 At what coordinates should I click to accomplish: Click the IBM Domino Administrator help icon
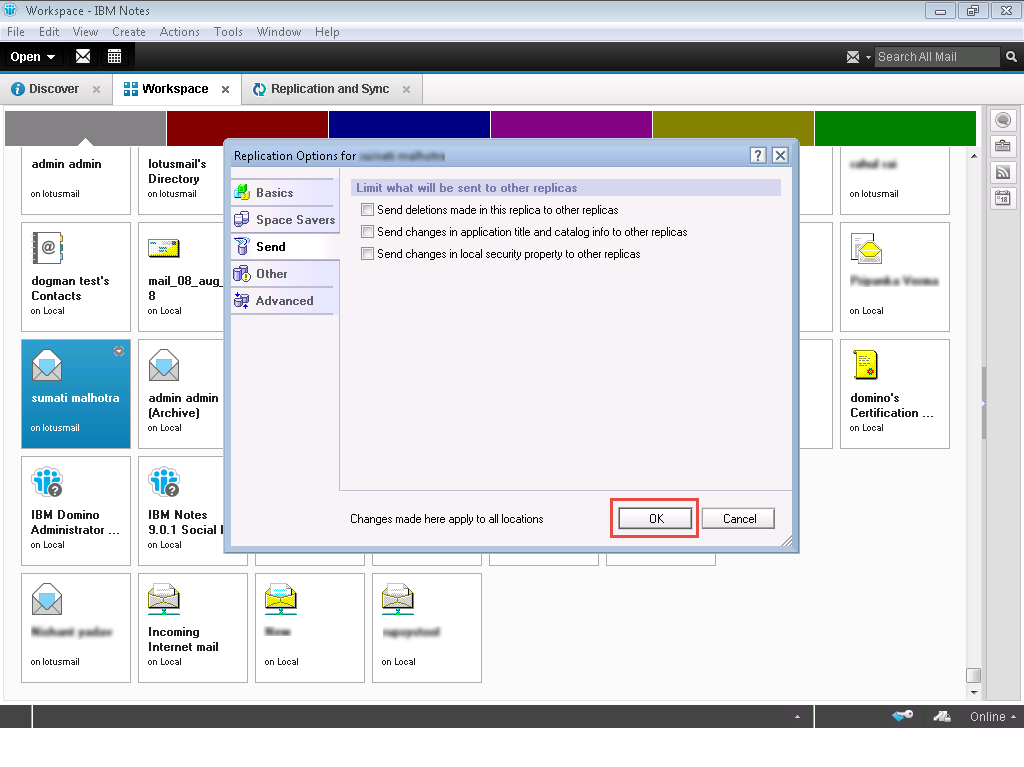coord(47,482)
